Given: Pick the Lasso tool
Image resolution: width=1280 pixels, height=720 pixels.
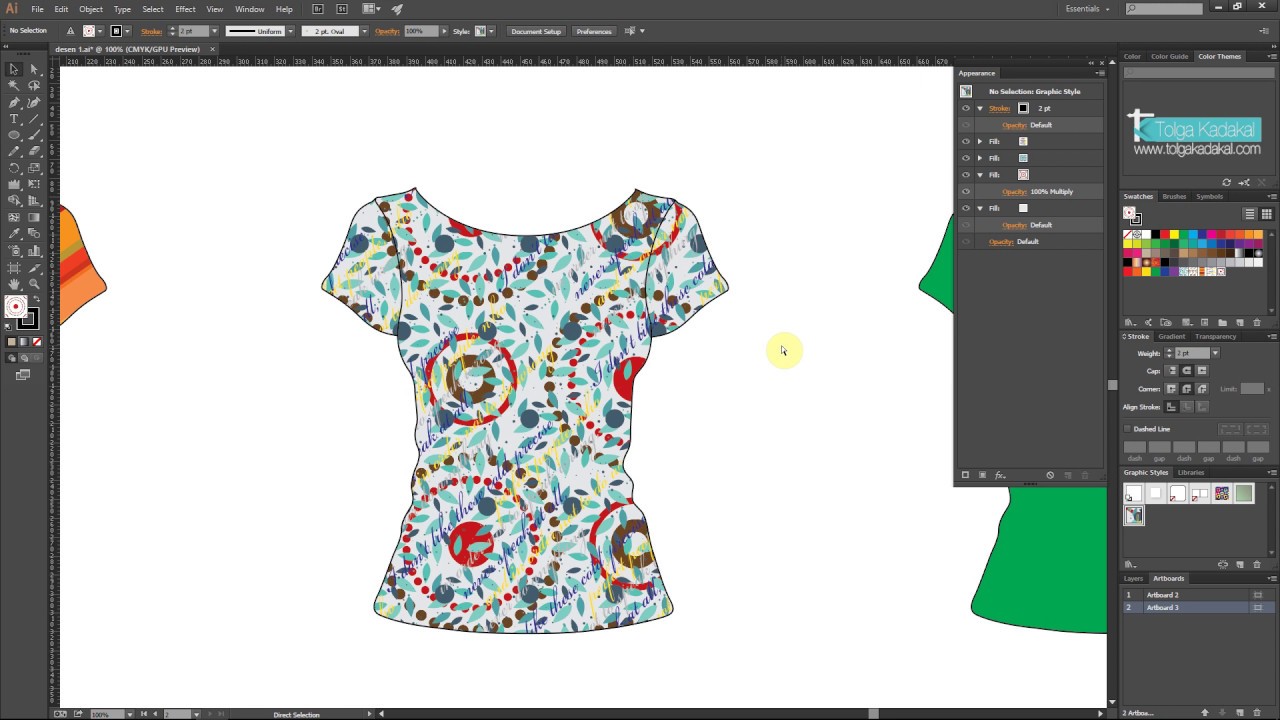Looking at the screenshot, I should coord(34,86).
